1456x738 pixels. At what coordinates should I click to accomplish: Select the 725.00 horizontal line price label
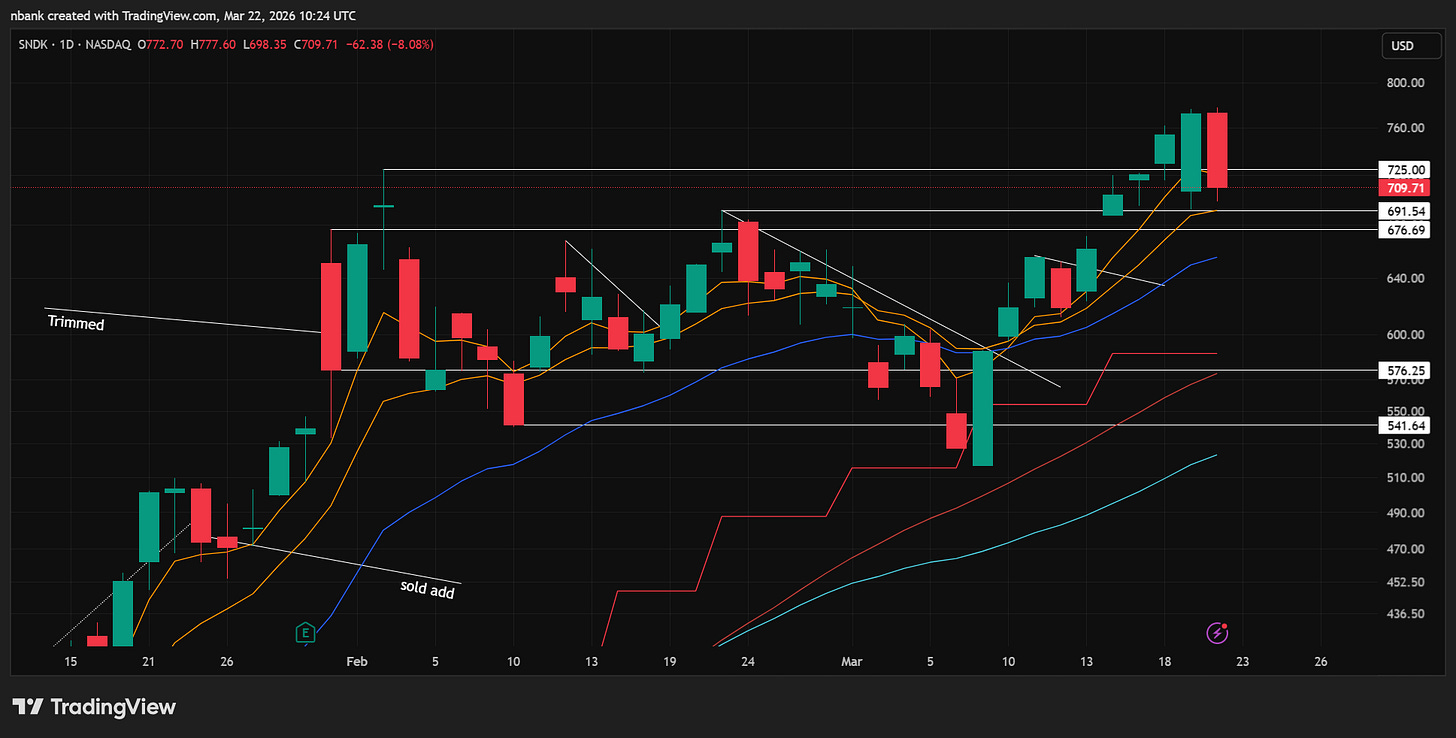tap(1404, 170)
